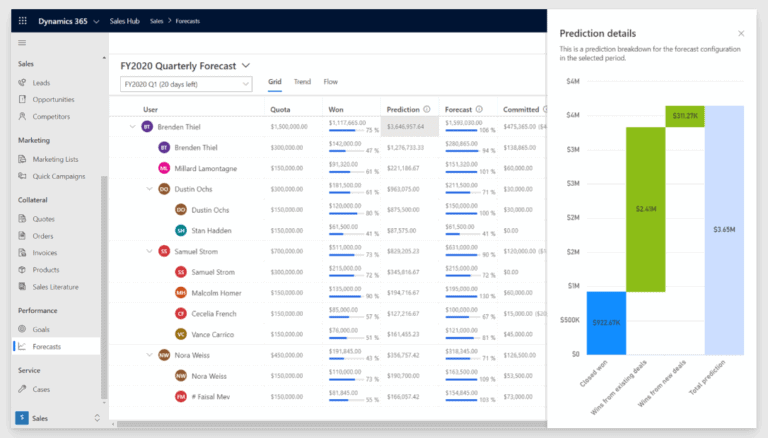Click Sales Hub in the top bar
The height and width of the screenshot is (438, 768).
click(x=124, y=21)
